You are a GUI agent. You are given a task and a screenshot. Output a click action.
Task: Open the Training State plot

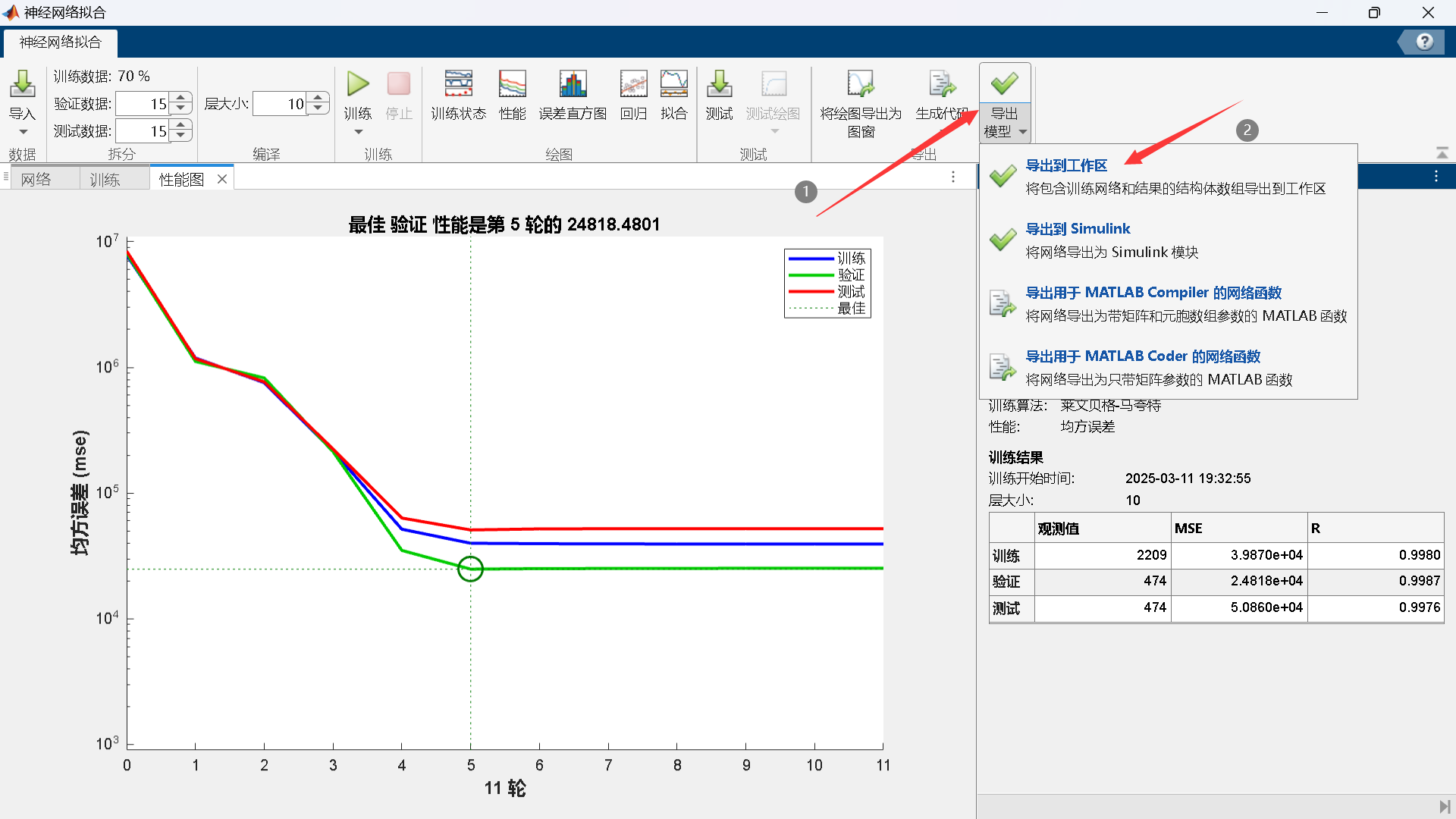[458, 85]
